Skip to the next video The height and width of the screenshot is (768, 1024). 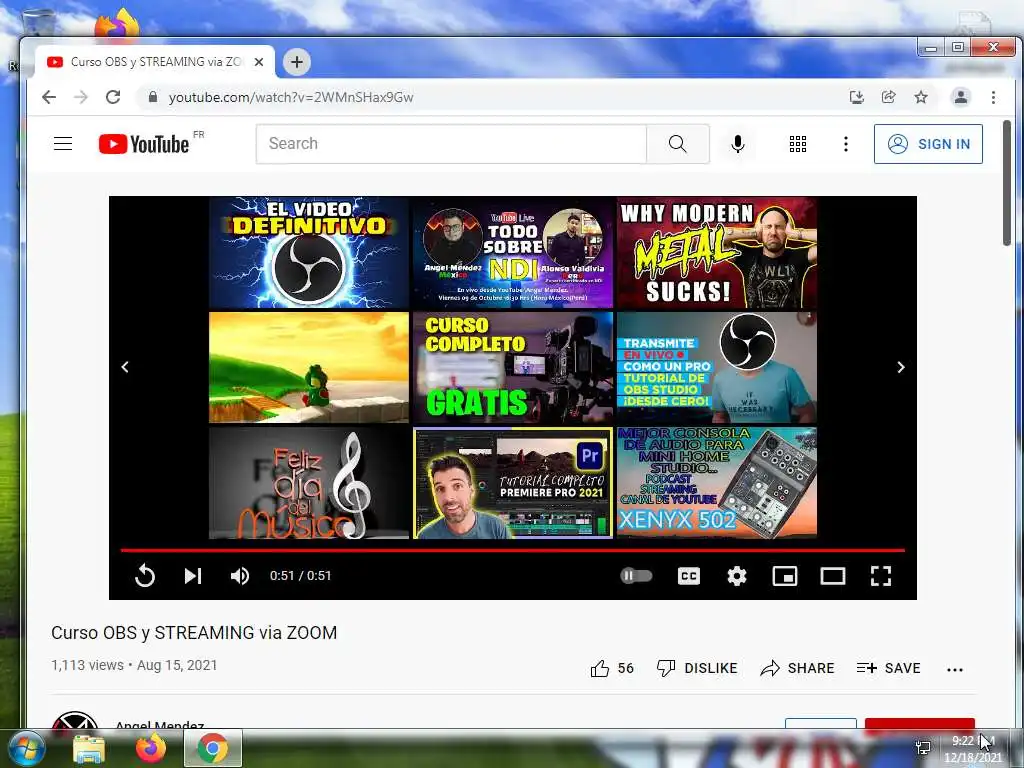coord(193,575)
